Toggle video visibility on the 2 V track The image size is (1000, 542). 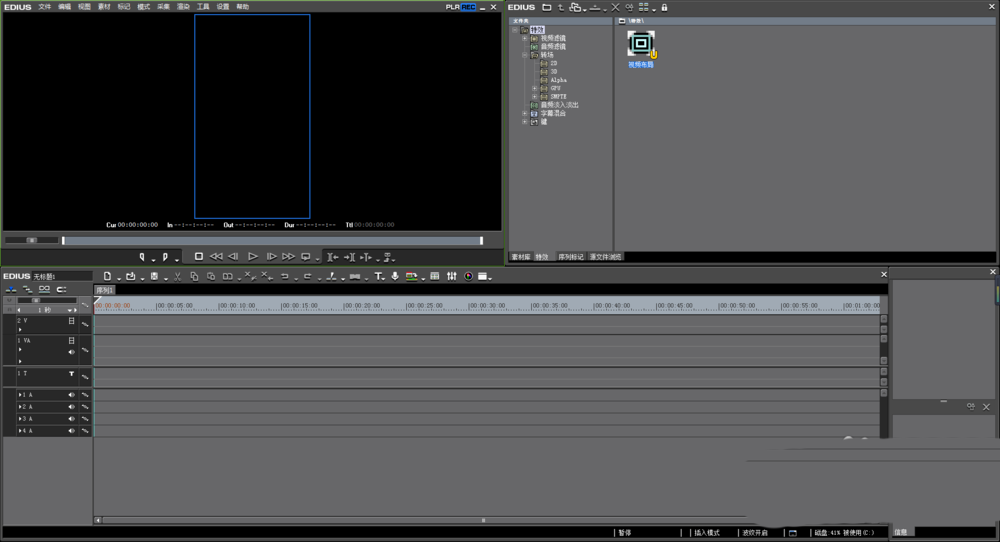pos(71,321)
